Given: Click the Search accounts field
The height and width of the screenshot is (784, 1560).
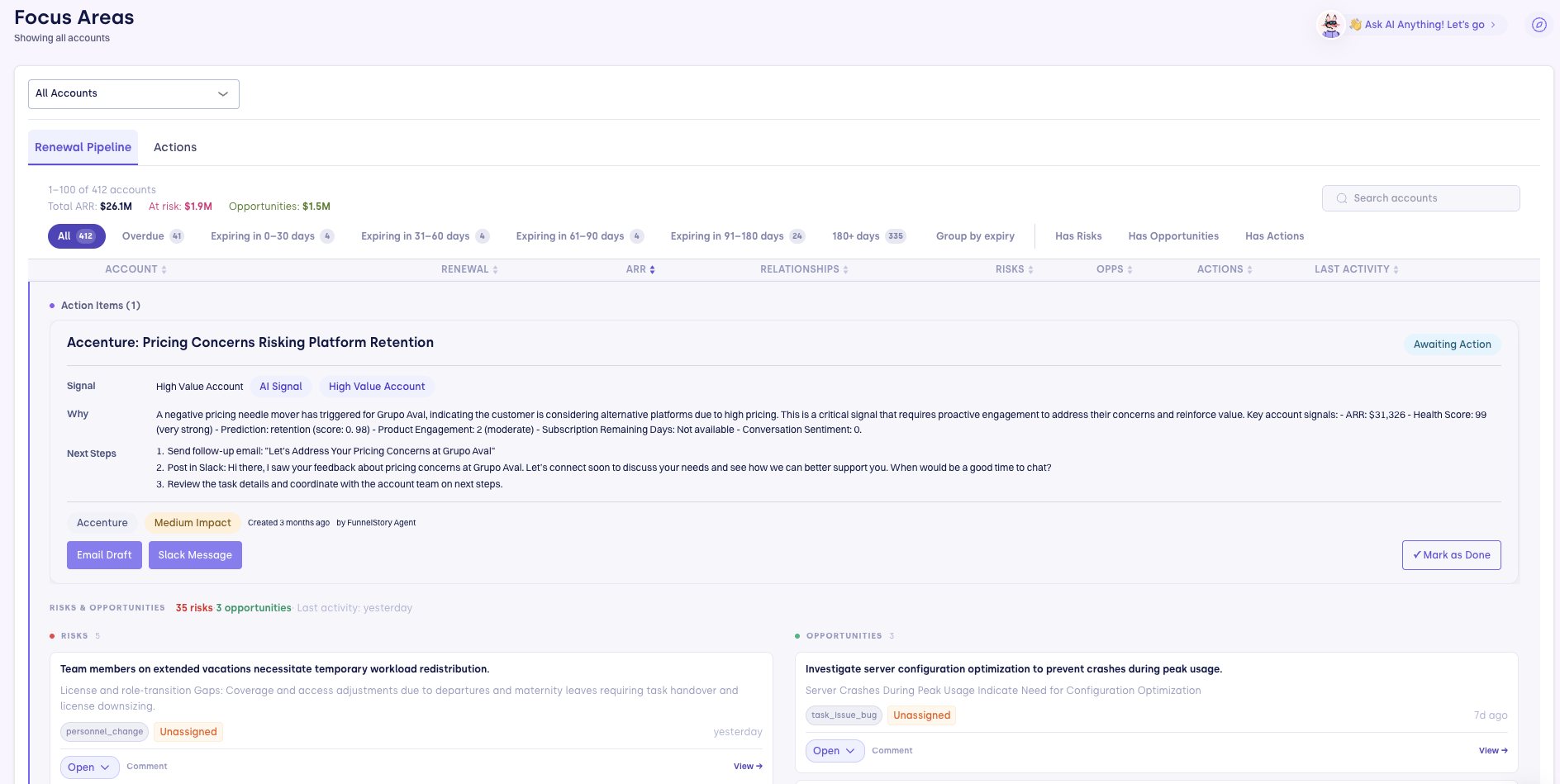Looking at the screenshot, I should (1421, 198).
